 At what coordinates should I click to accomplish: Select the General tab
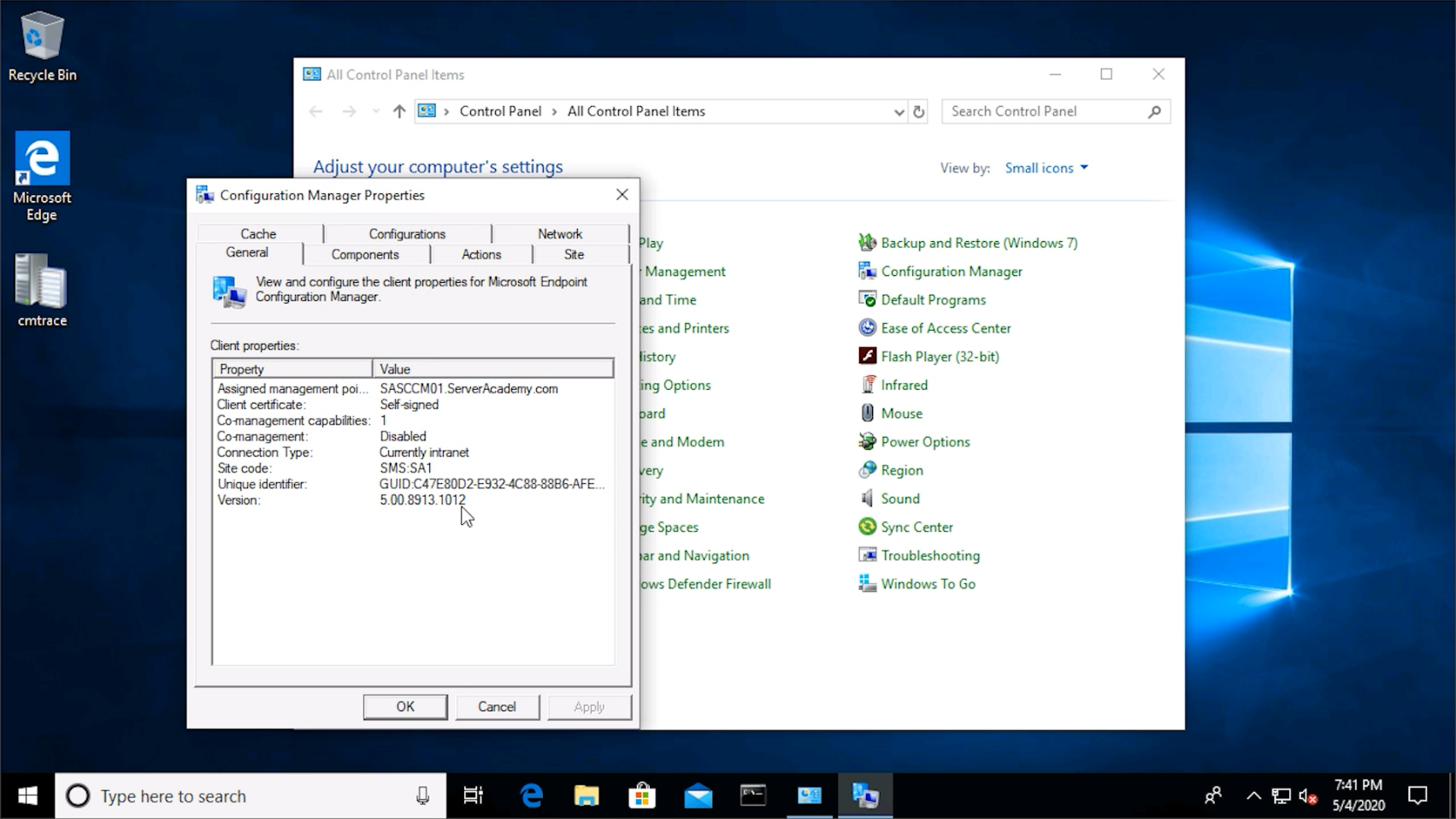tap(247, 252)
